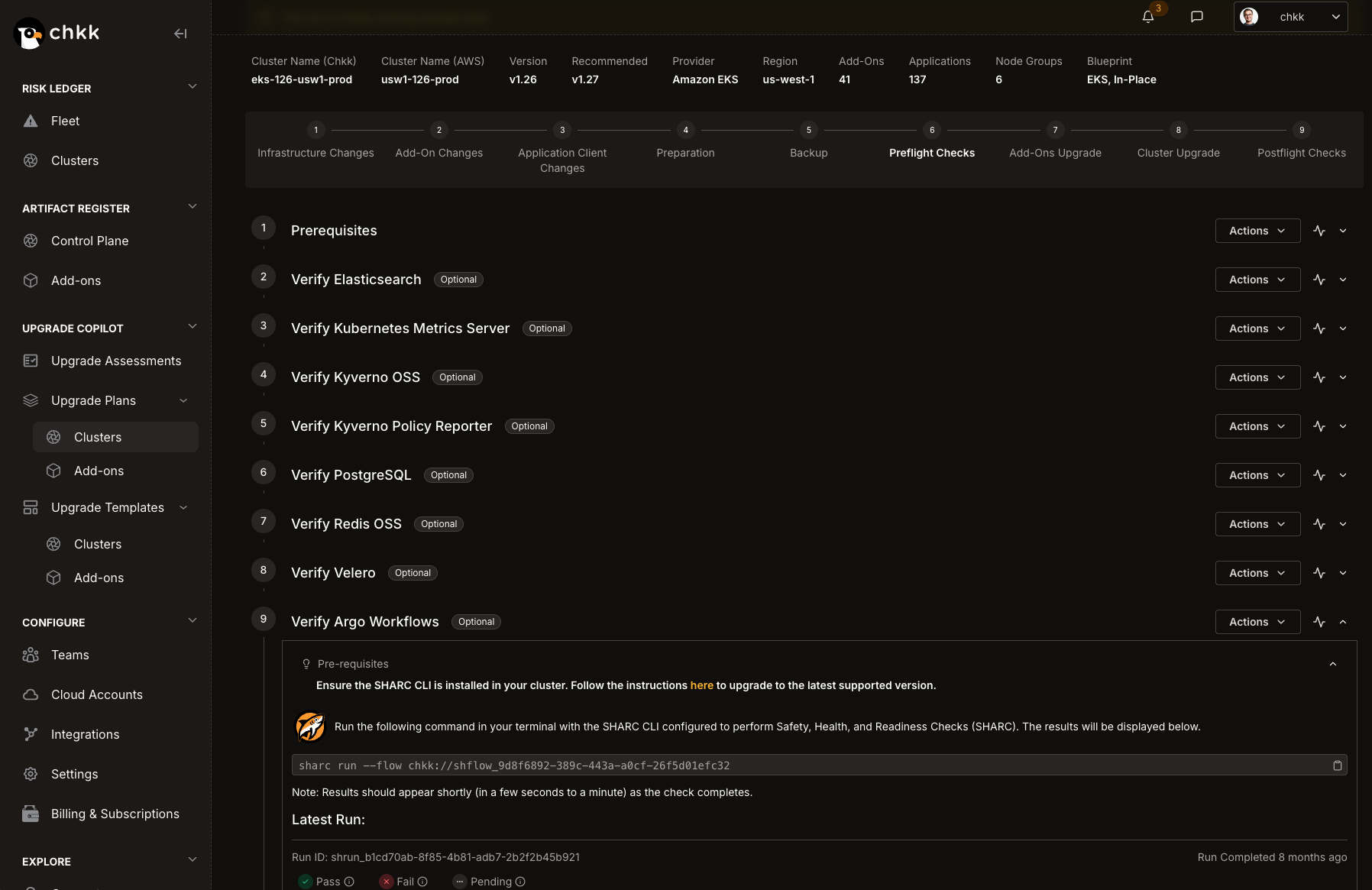Viewport: 1372px width, 890px height.
Task: Open Billing & Subscriptions page
Action: pos(115,814)
